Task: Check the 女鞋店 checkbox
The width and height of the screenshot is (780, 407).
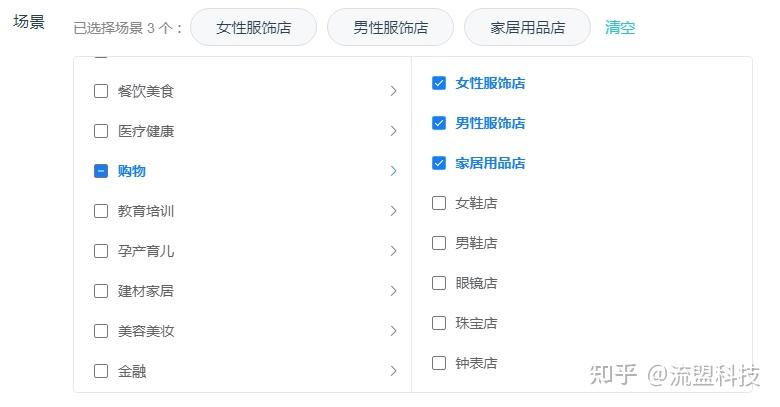Action: pyautogui.click(x=439, y=203)
